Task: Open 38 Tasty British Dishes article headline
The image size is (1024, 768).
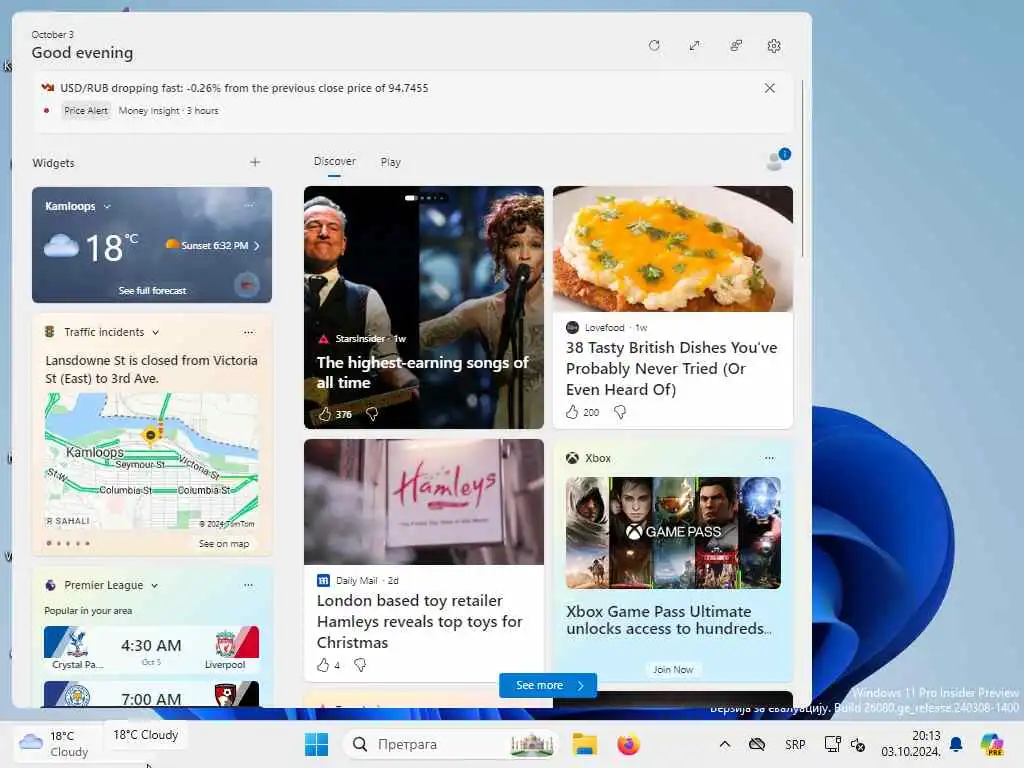Action: coord(672,368)
